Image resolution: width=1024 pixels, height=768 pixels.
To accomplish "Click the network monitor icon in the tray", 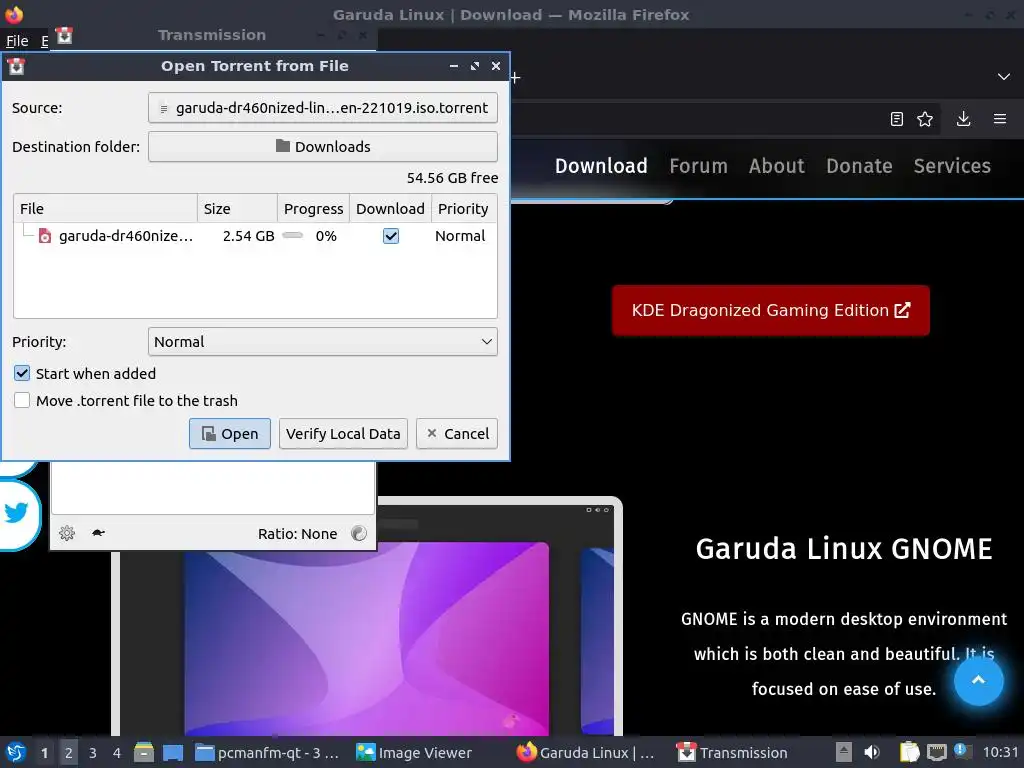I will [936, 752].
